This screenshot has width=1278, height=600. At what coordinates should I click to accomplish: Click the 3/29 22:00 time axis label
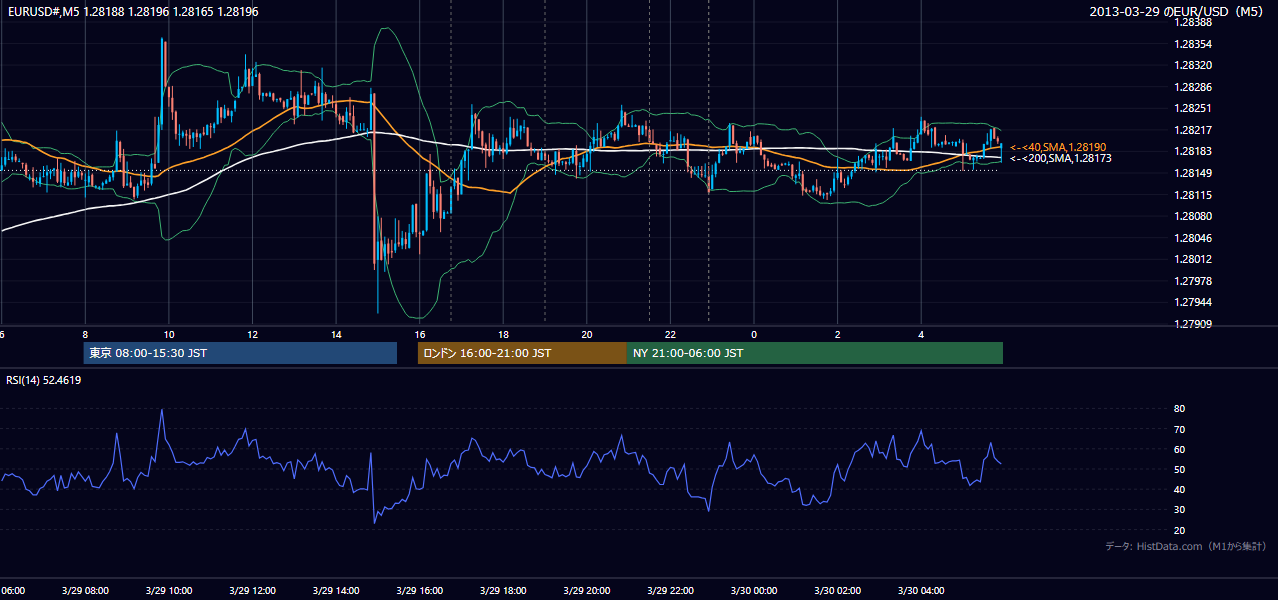pos(670,591)
